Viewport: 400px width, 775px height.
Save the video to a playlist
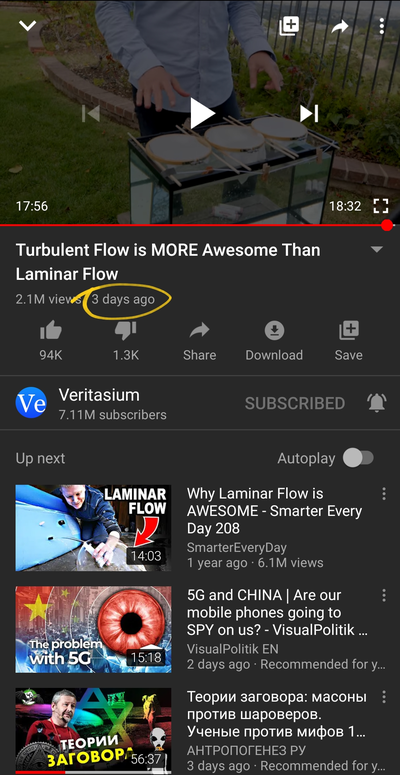(x=349, y=341)
